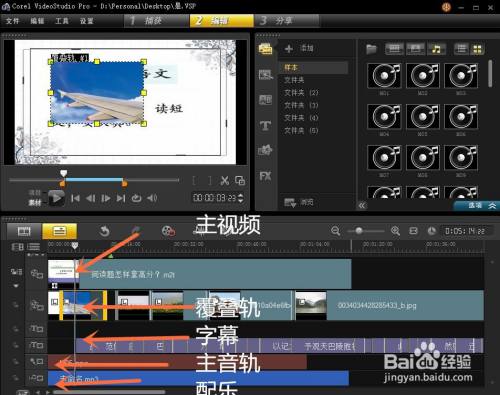The width and height of the screenshot is (500, 395).
Task: Toggle showing videos in library
Action: (x=394, y=49)
